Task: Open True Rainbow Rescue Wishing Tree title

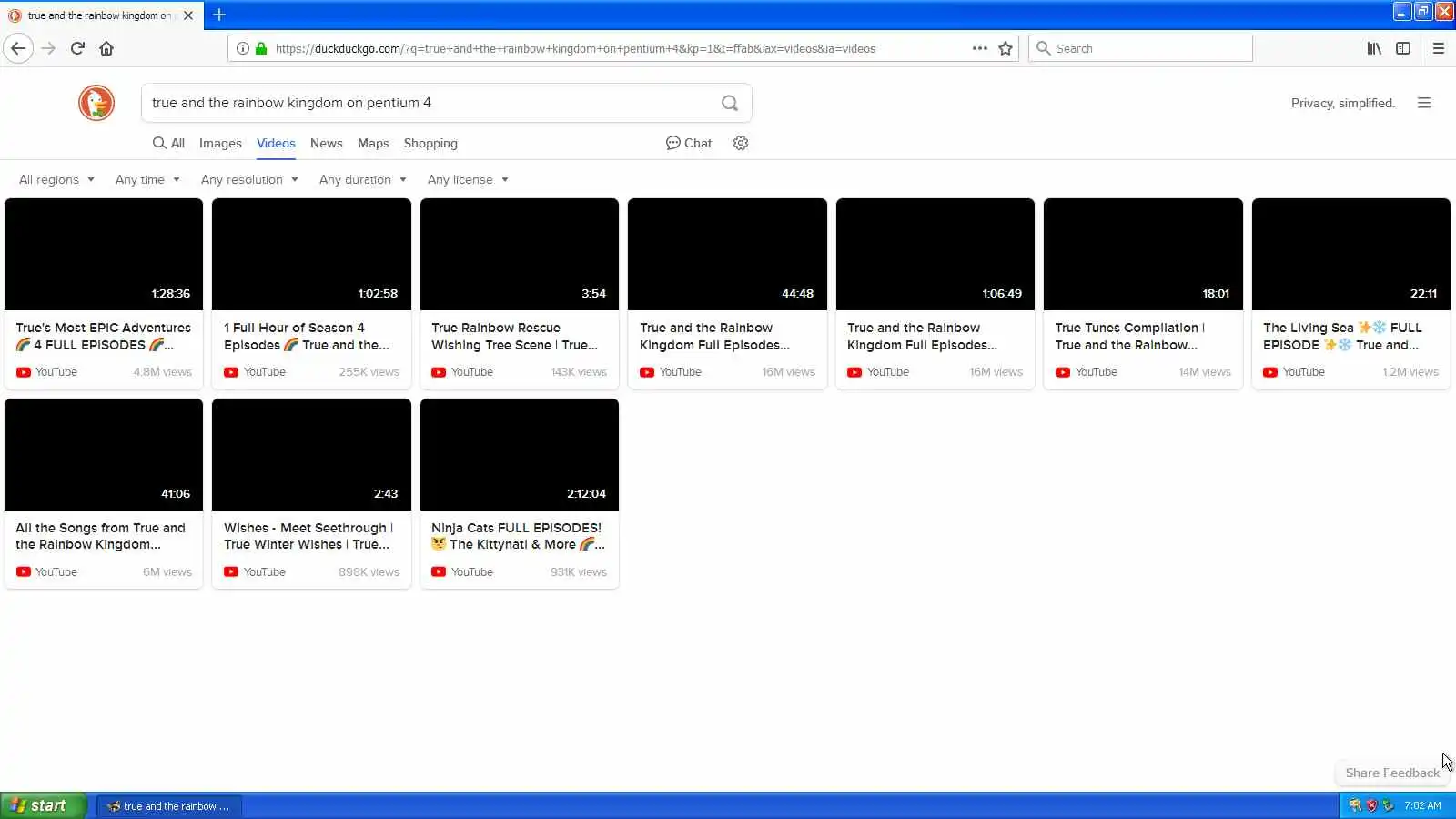Action: 515,336
